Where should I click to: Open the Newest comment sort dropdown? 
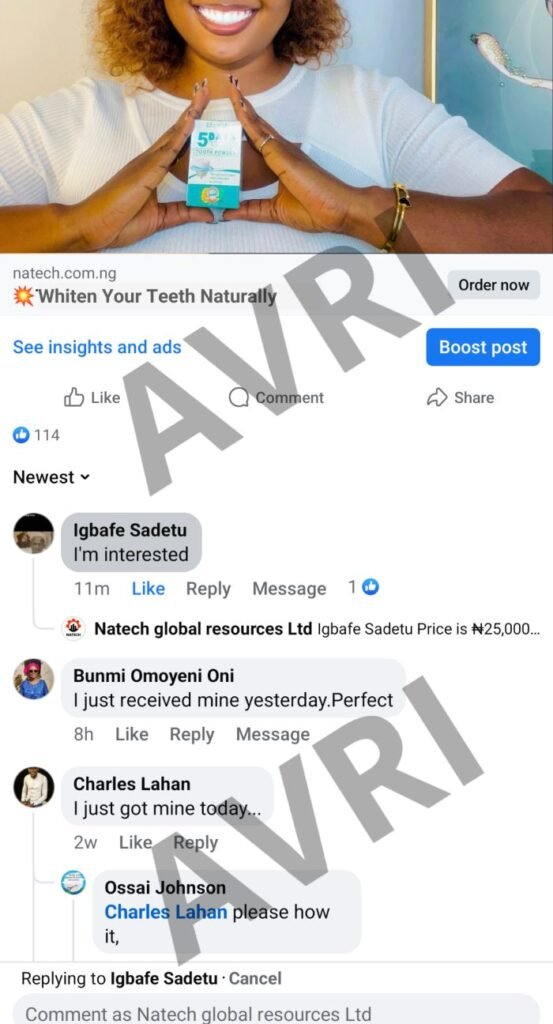tap(51, 477)
